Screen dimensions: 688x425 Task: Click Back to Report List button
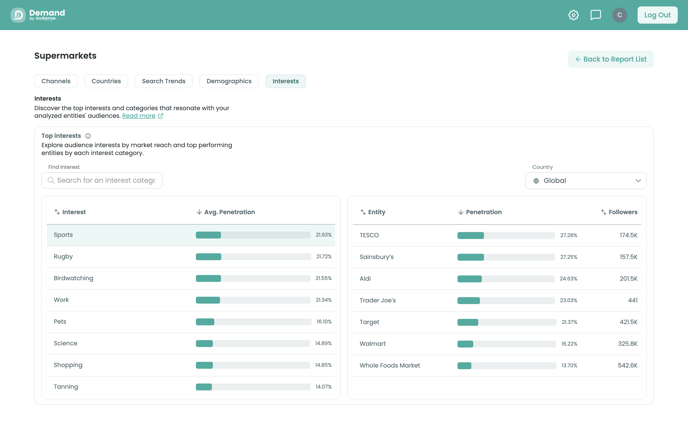(x=610, y=59)
